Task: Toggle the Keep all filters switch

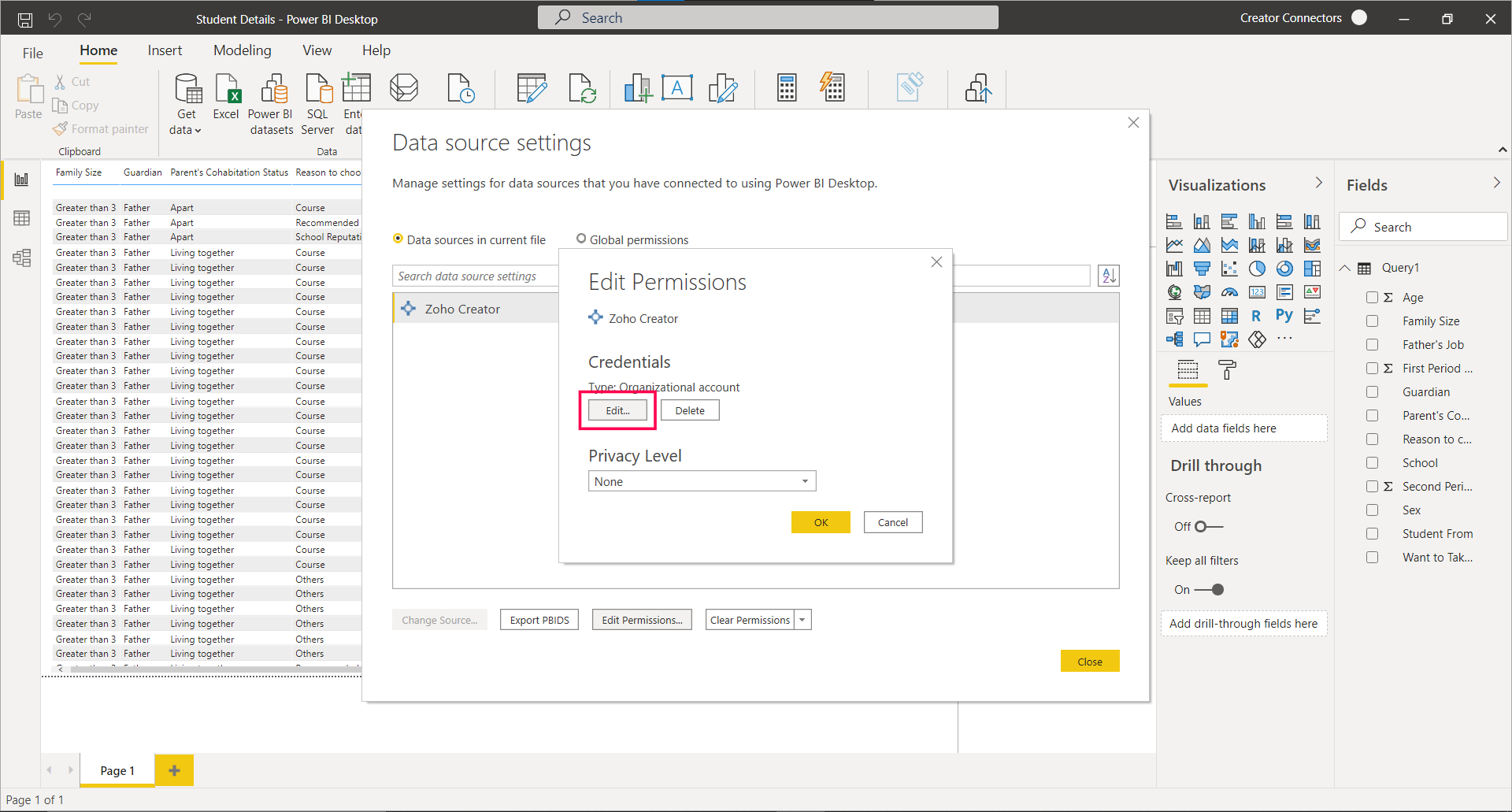Action: coord(1208,589)
